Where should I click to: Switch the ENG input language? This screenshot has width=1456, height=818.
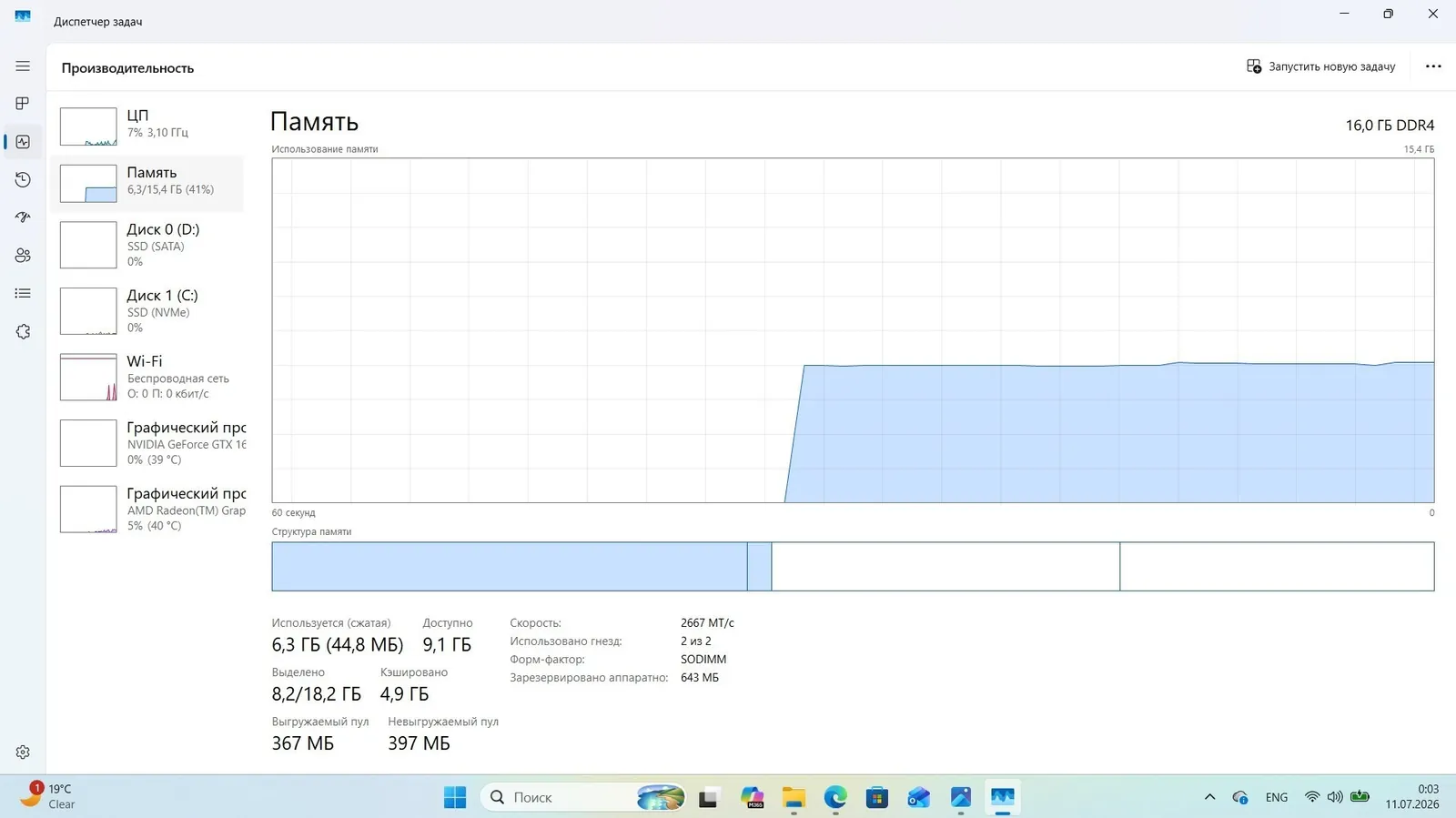tap(1277, 798)
